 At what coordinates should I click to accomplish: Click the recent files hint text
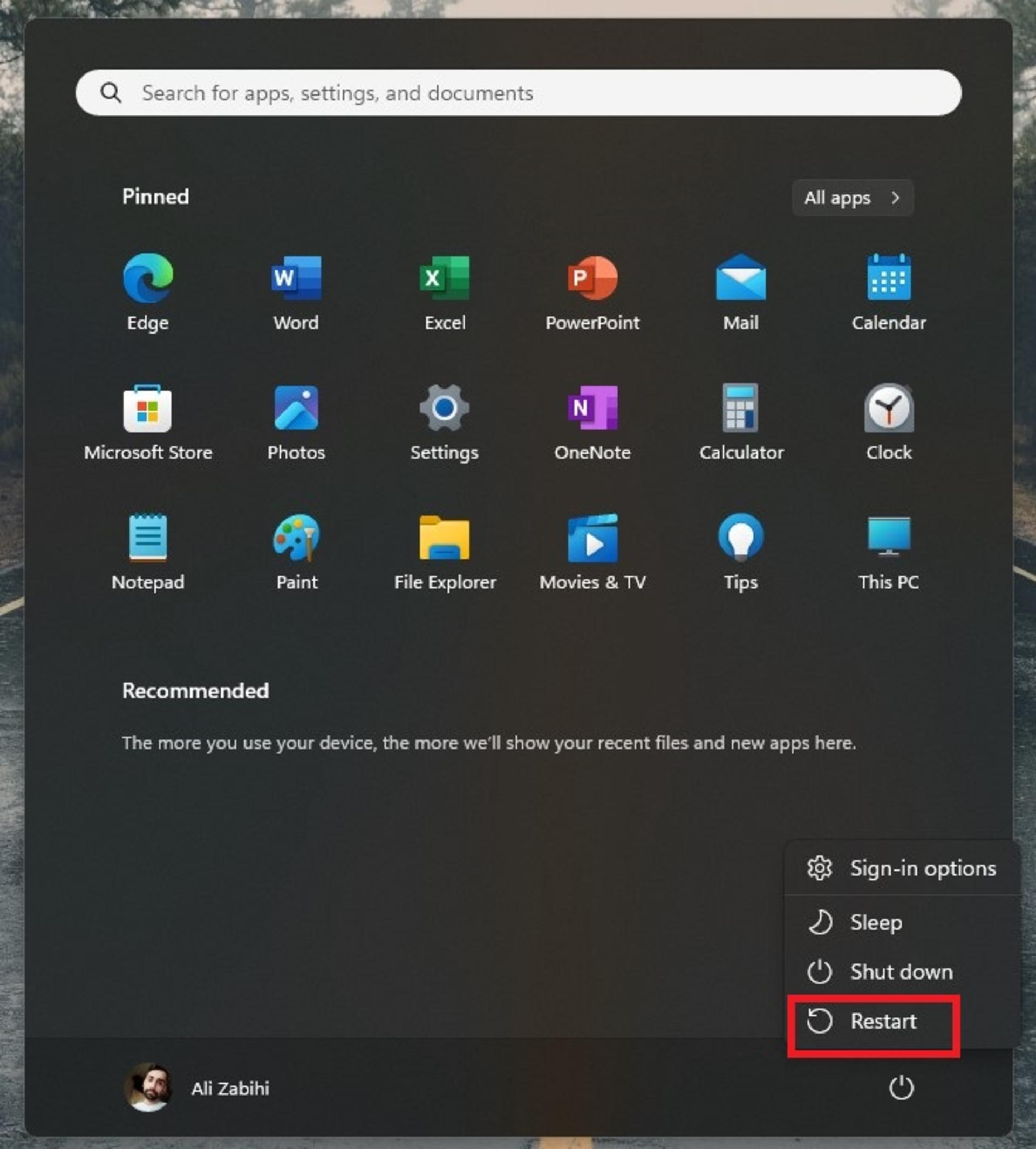489,743
